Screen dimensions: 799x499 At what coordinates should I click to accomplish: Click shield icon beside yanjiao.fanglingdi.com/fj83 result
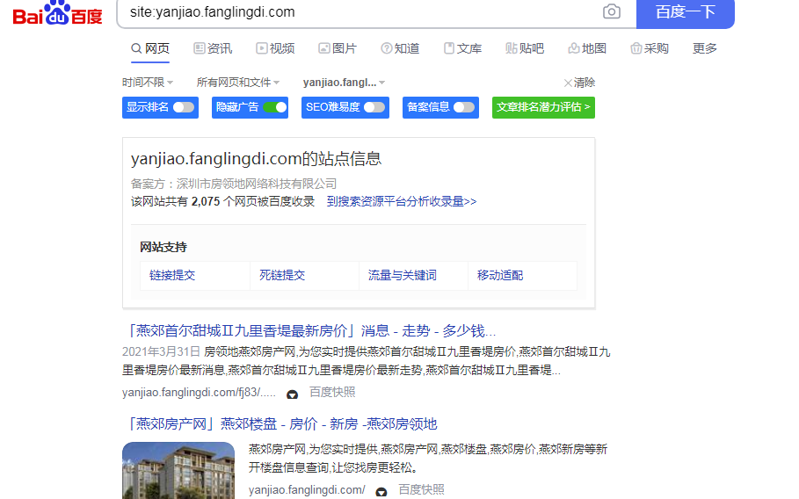(292, 394)
